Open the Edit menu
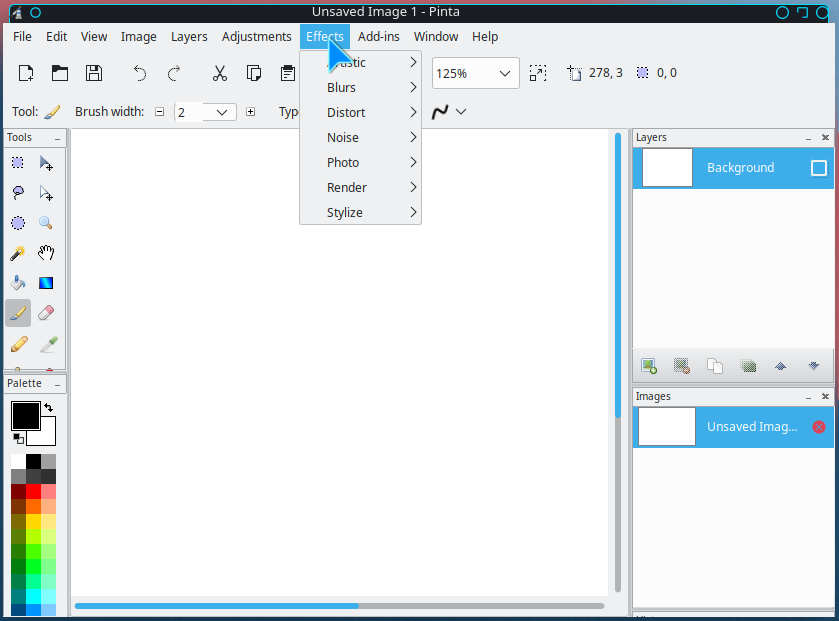 pos(56,36)
